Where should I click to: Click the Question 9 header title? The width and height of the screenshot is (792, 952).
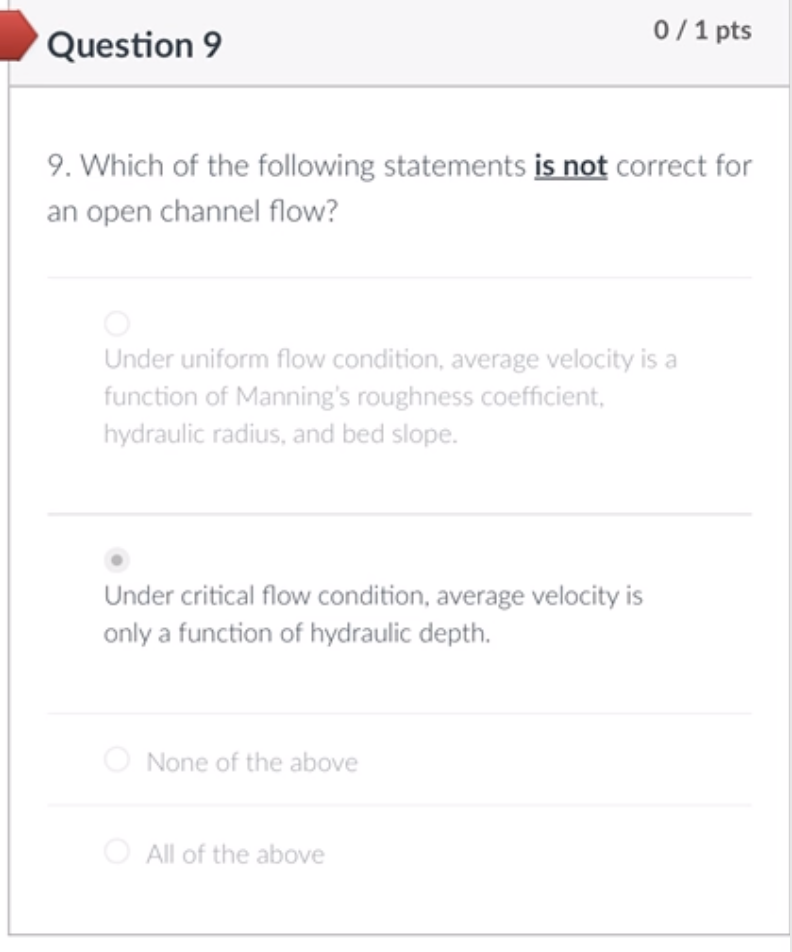(135, 45)
